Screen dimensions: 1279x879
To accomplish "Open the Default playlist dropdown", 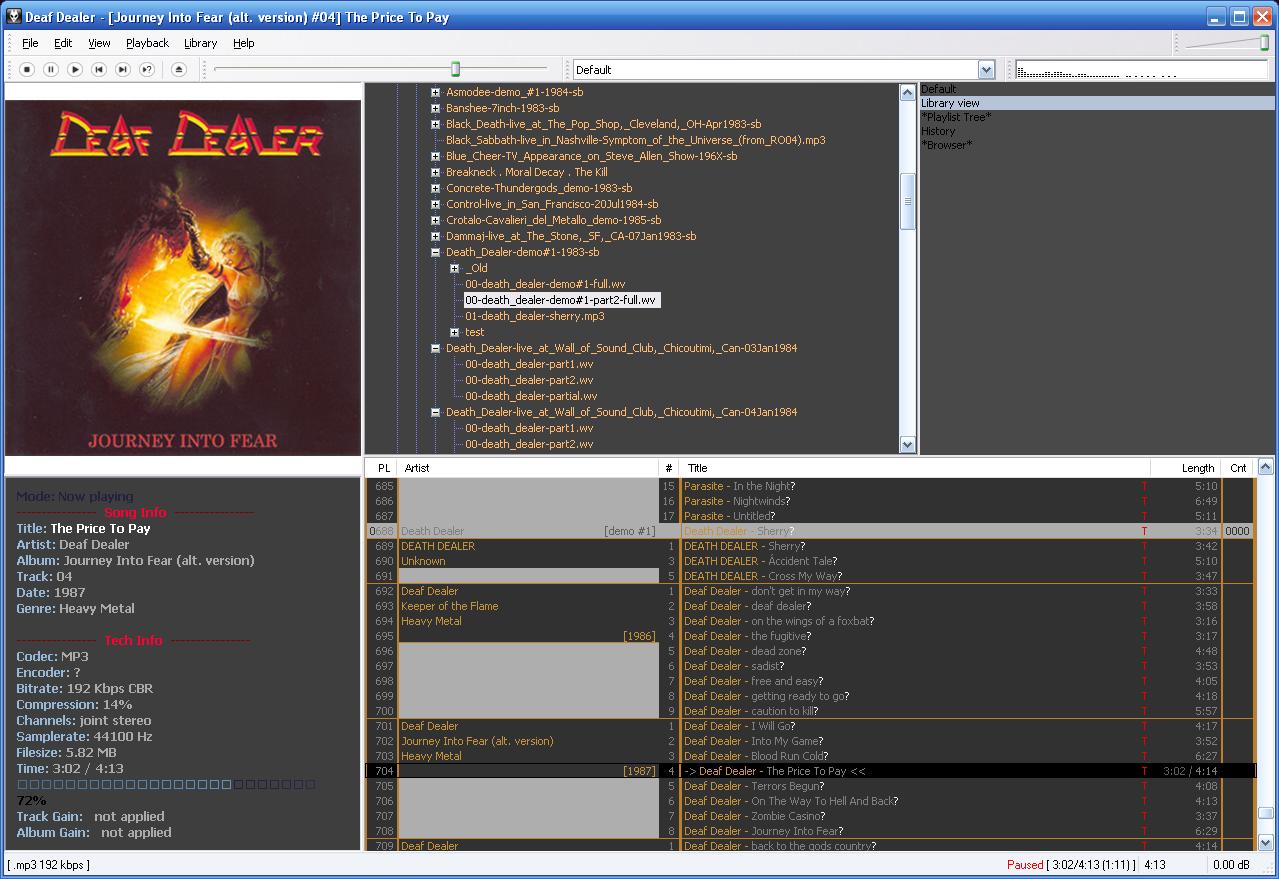I will [986, 70].
